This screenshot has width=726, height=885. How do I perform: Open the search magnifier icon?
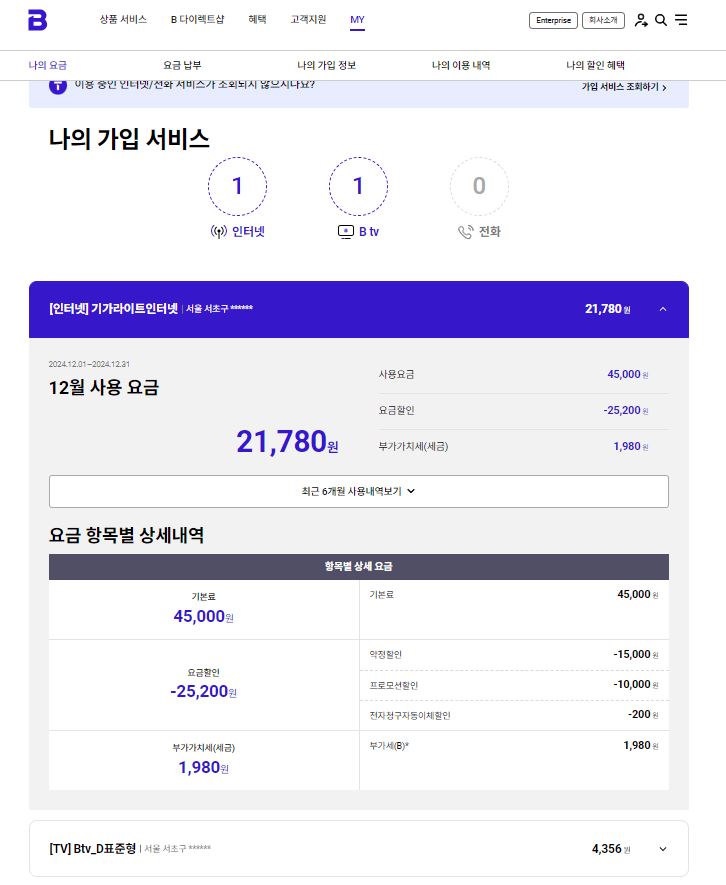(x=661, y=20)
